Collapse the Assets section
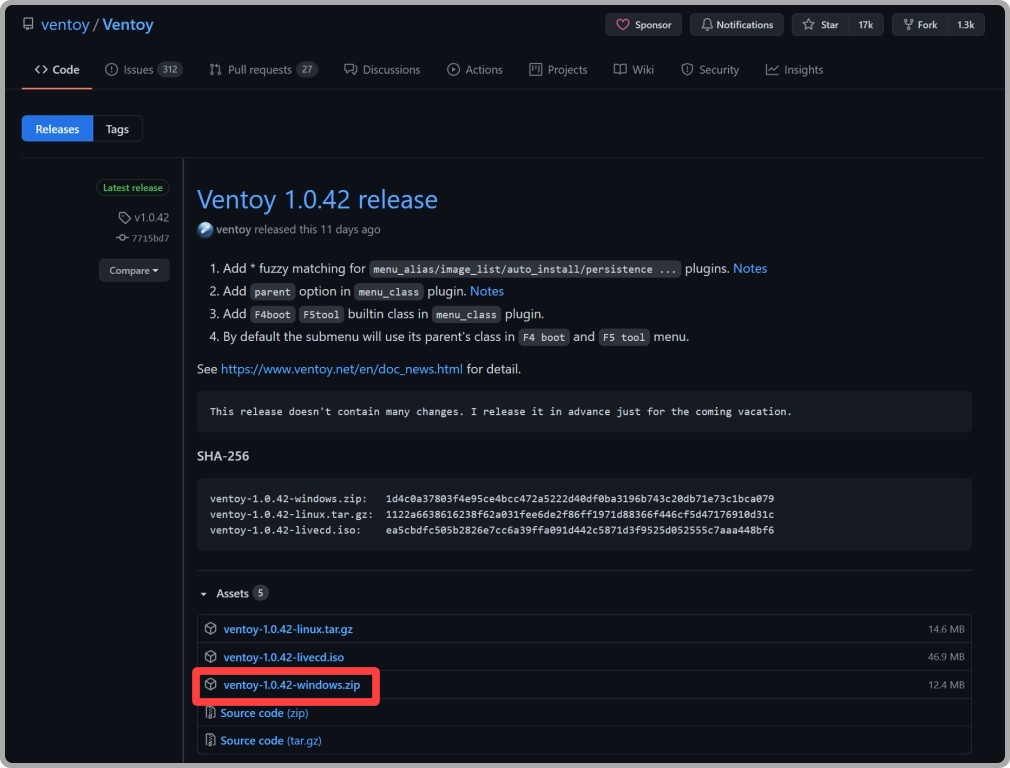 233,593
